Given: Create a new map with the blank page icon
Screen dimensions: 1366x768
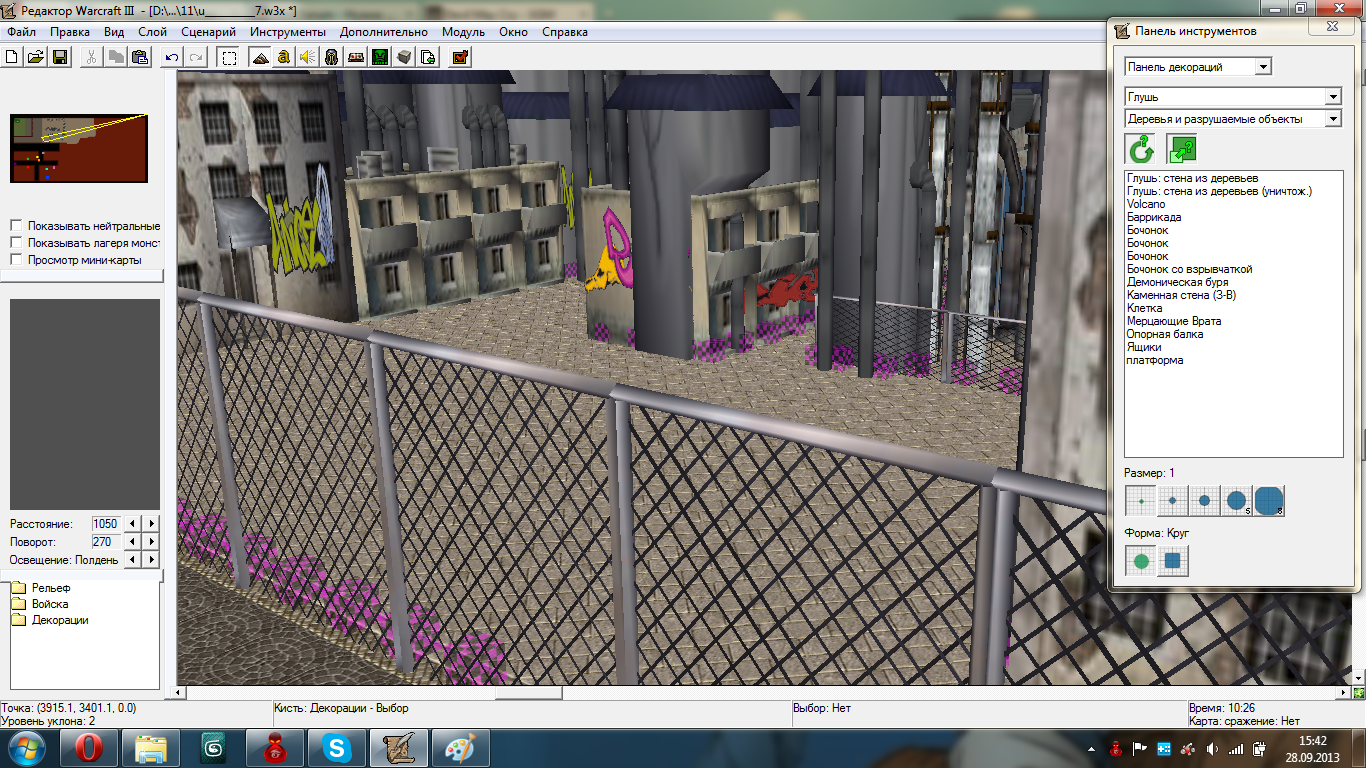Looking at the screenshot, I should pyautogui.click(x=12, y=57).
